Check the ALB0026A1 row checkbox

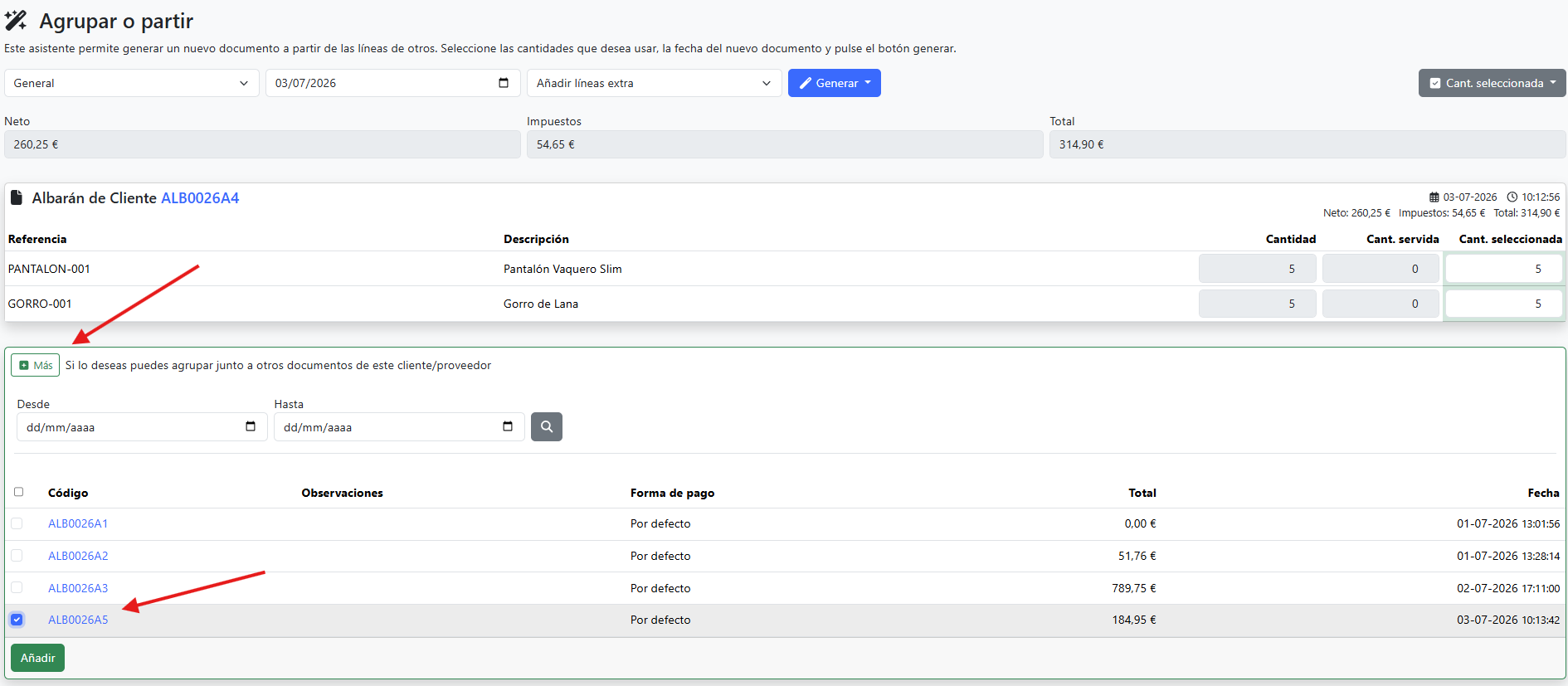coord(17,523)
